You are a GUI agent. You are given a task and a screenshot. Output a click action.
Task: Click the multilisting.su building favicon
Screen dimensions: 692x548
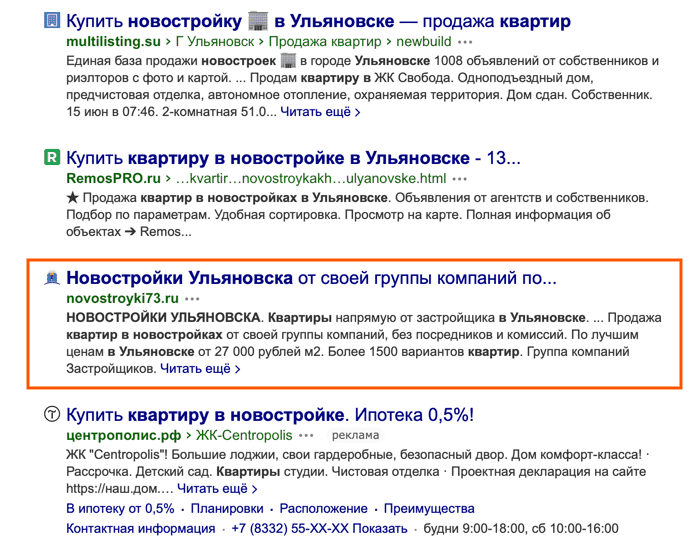coord(52,20)
